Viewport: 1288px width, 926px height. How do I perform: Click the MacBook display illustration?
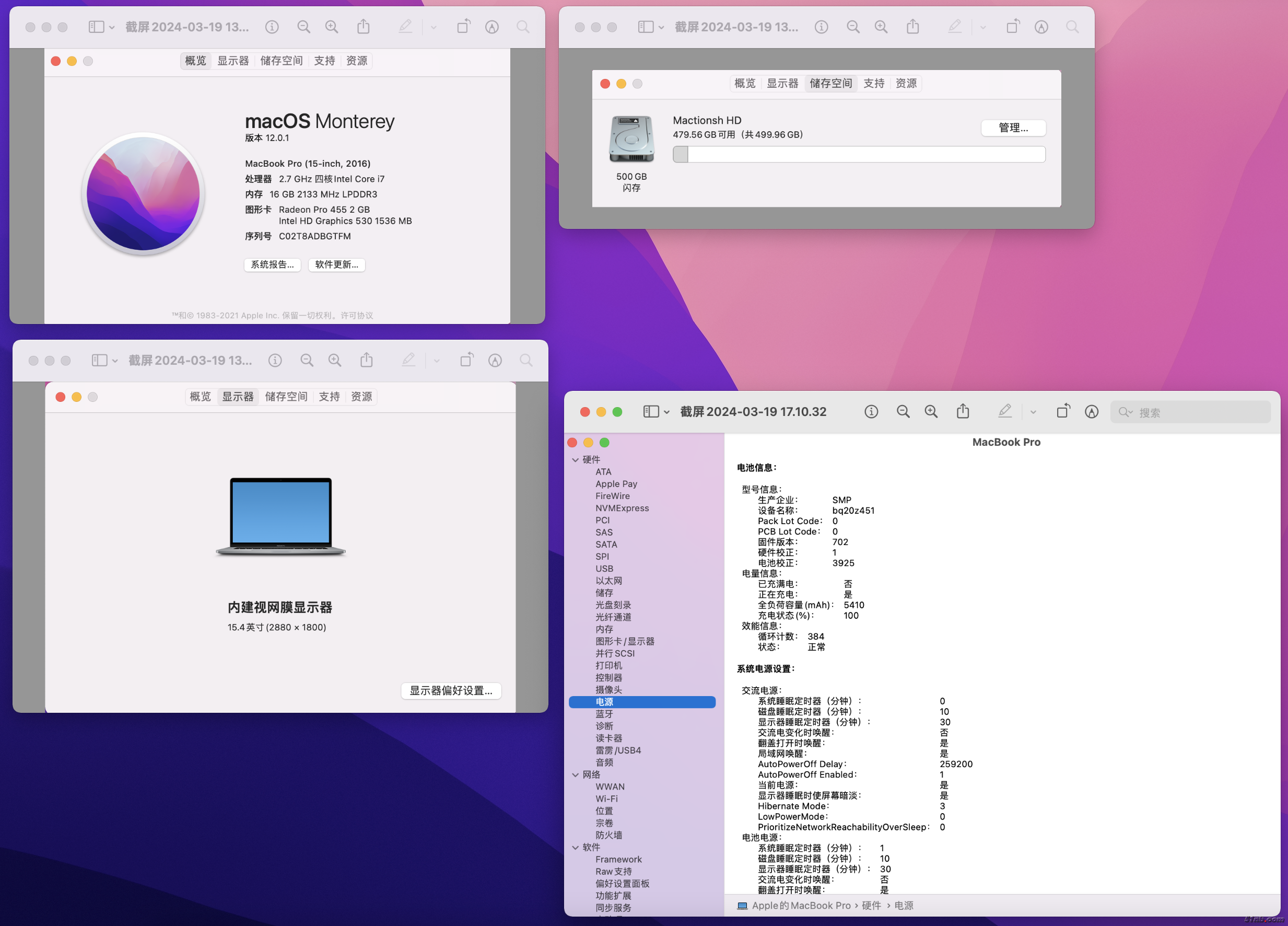pos(280,516)
